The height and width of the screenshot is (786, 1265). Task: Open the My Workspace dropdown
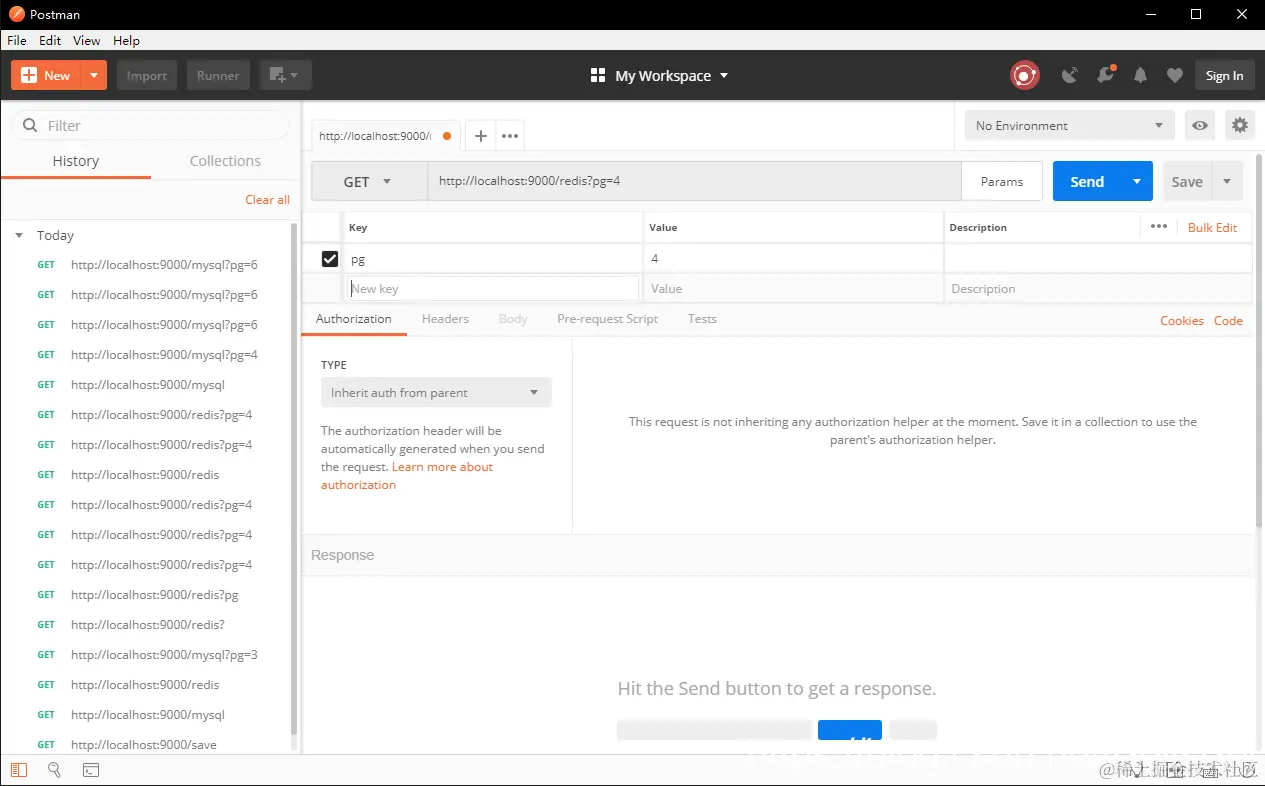(660, 75)
